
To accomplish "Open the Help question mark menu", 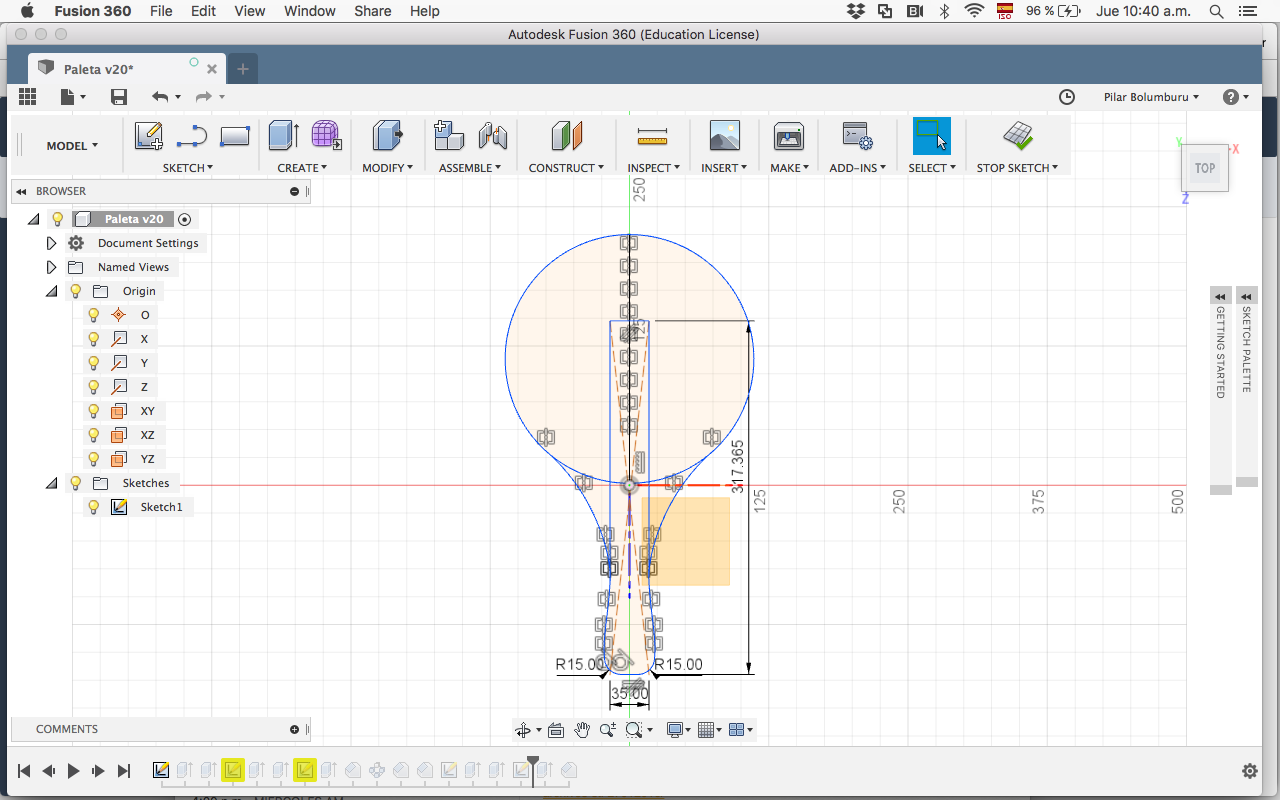I will (1236, 97).
